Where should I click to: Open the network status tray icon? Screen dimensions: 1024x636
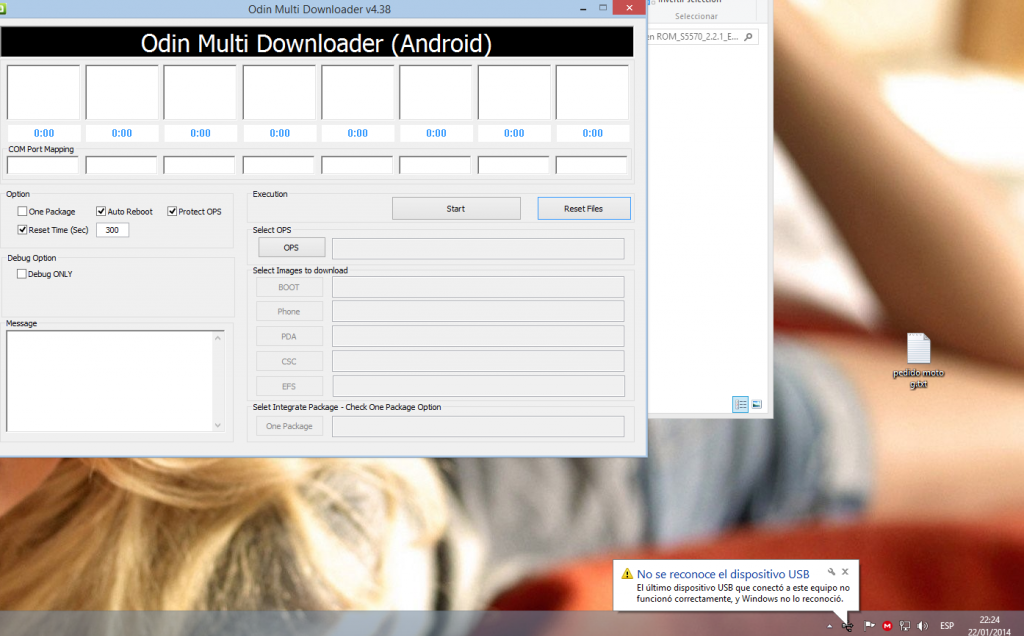(904, 626)
